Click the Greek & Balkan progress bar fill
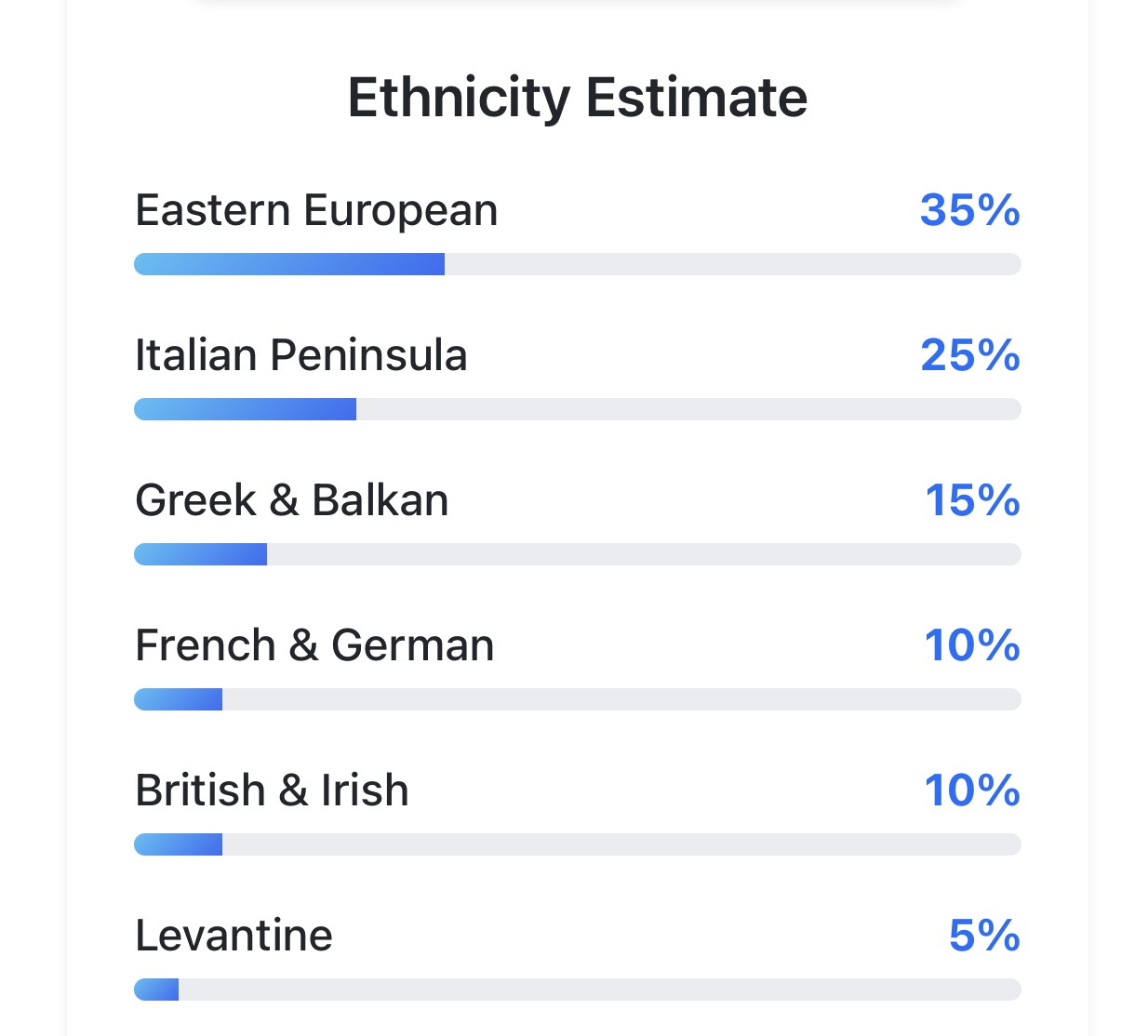The image size is (1148, 1036). [x=200, y=554]
